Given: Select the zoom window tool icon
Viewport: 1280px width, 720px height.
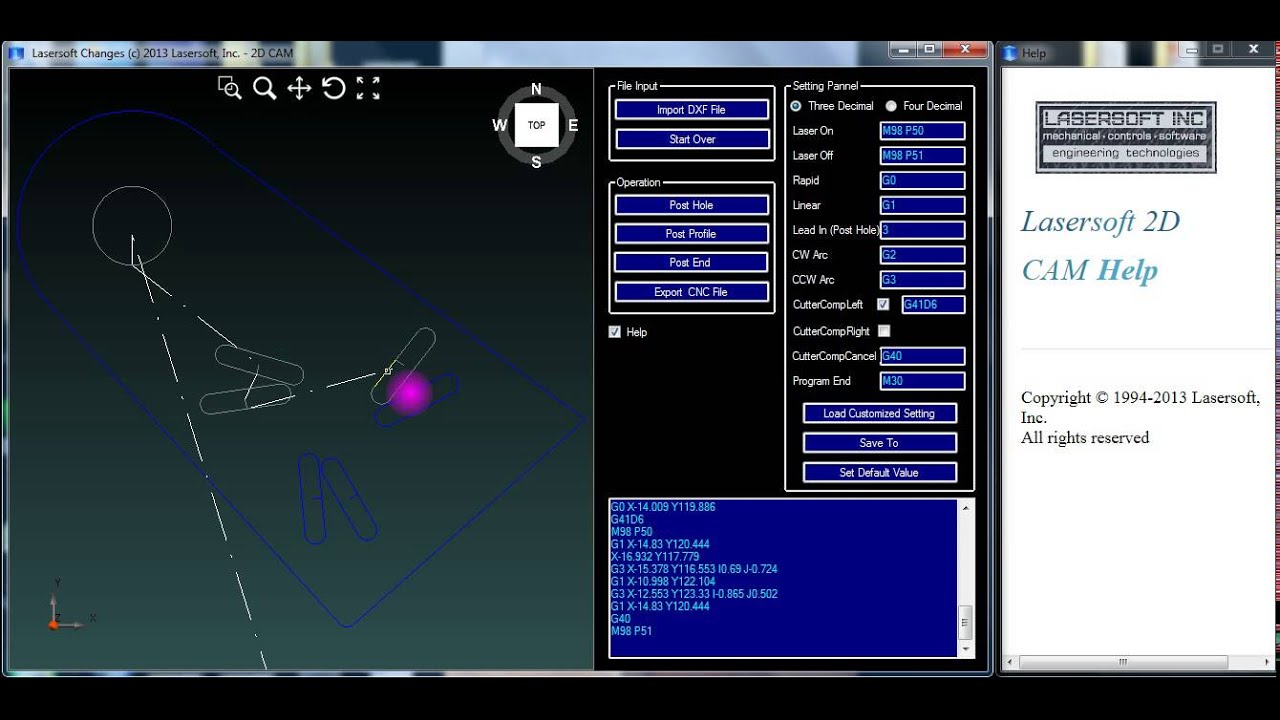Looking at the screenshot, I should tap(230, 88).
